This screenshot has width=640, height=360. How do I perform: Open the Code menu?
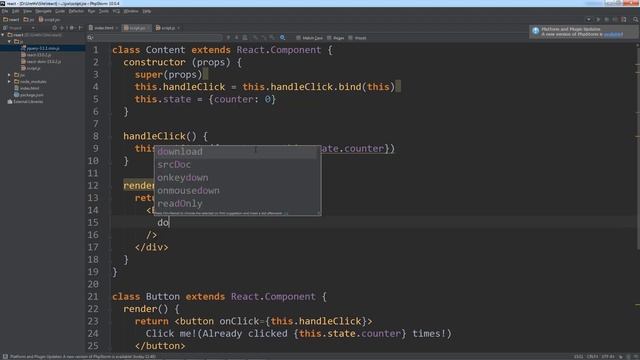pyautogui.click(x=60, y=11)
